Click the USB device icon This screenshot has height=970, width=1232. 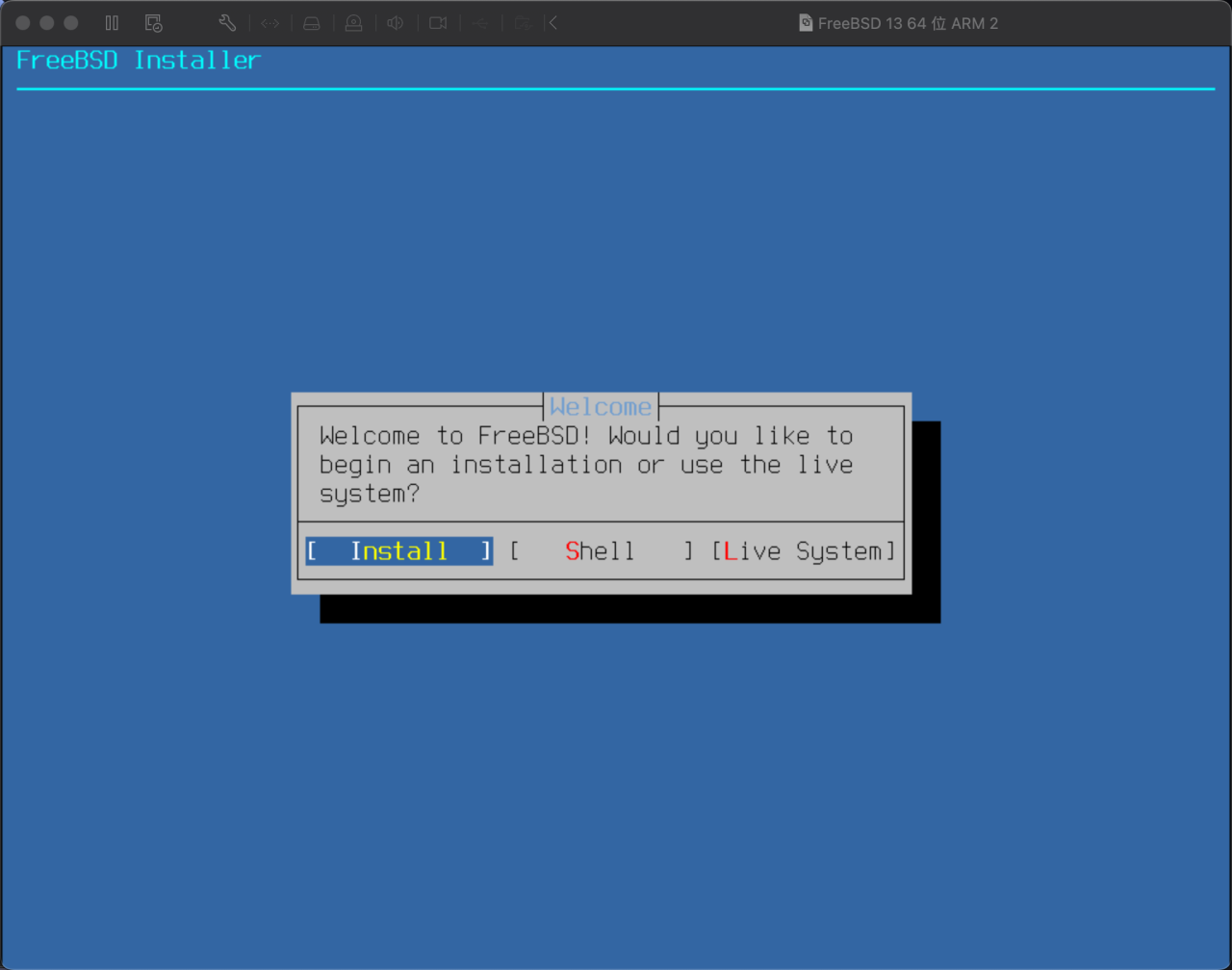[480, 23]
